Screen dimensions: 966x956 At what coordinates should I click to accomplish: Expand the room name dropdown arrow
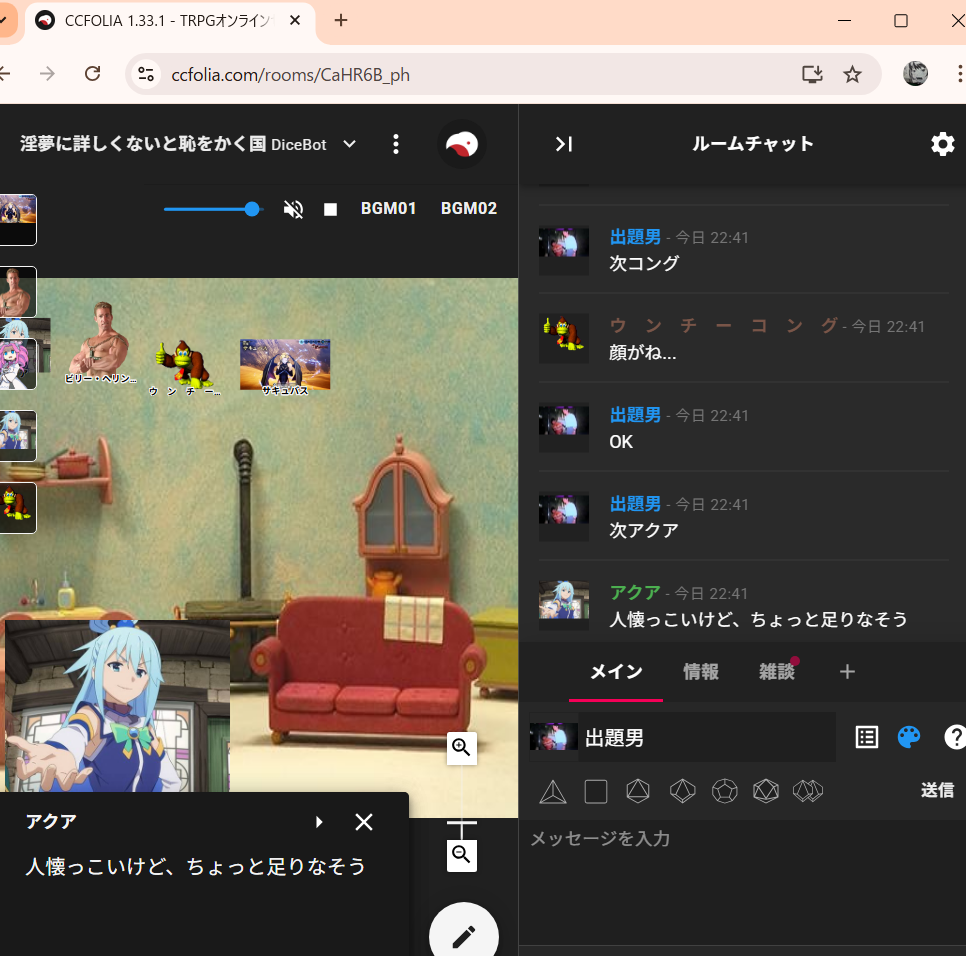click(350, 144)
